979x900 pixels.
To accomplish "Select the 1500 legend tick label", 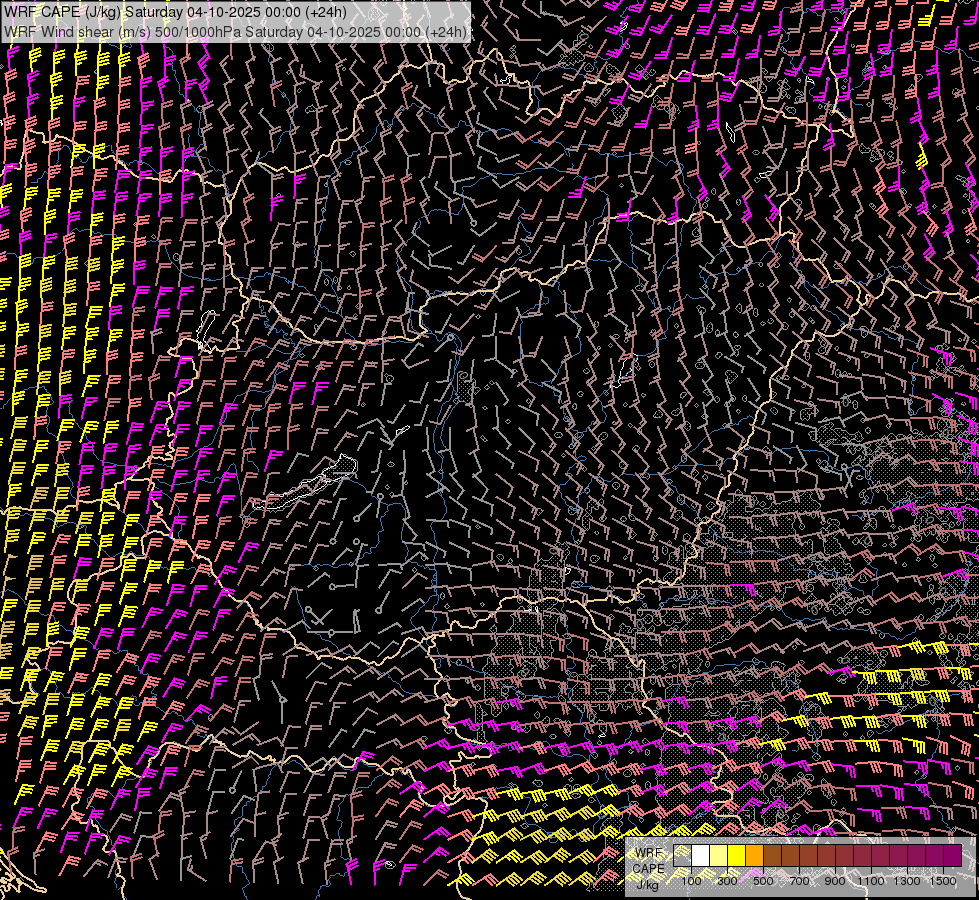I will [x=943, y=881].
